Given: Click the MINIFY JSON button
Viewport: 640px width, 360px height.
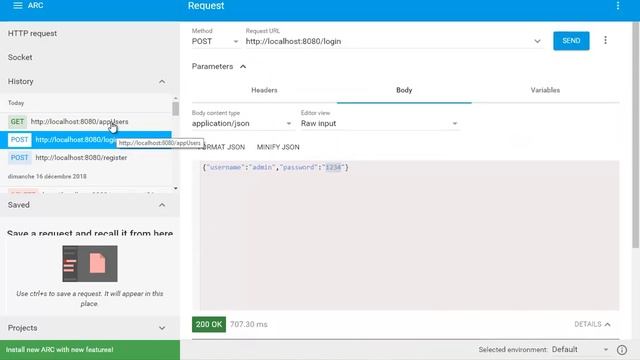Looking at the screenshot, I should (278, 147).
